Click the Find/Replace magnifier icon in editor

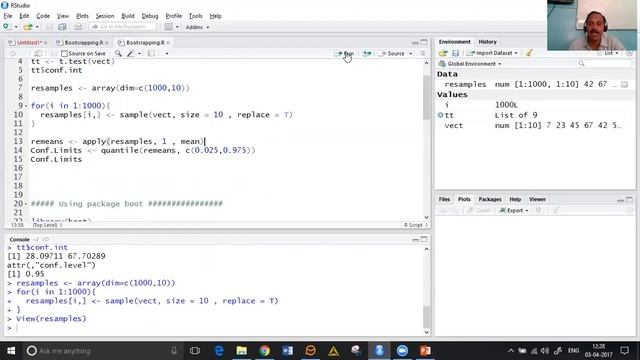[118, 53]
